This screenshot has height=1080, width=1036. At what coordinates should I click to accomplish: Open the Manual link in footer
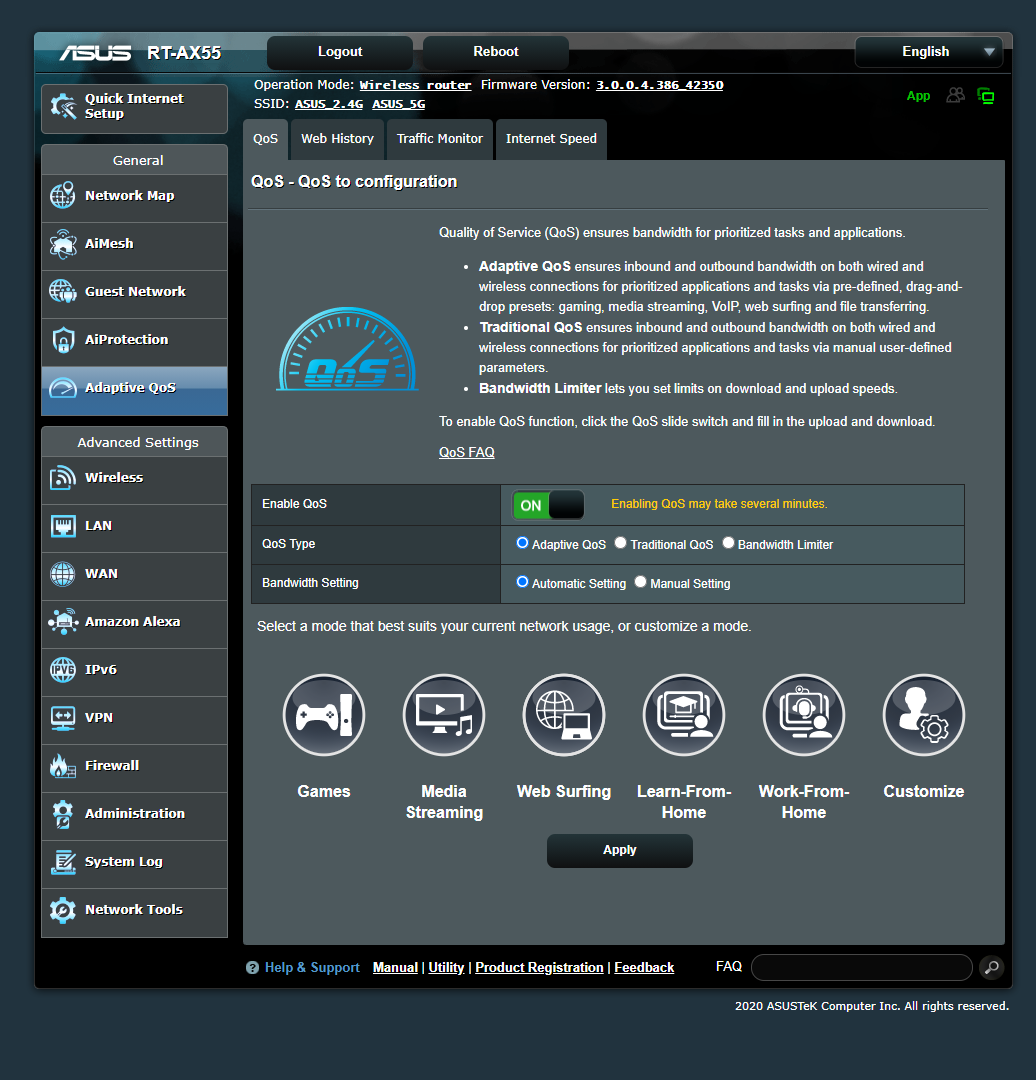tap(395, 968)
